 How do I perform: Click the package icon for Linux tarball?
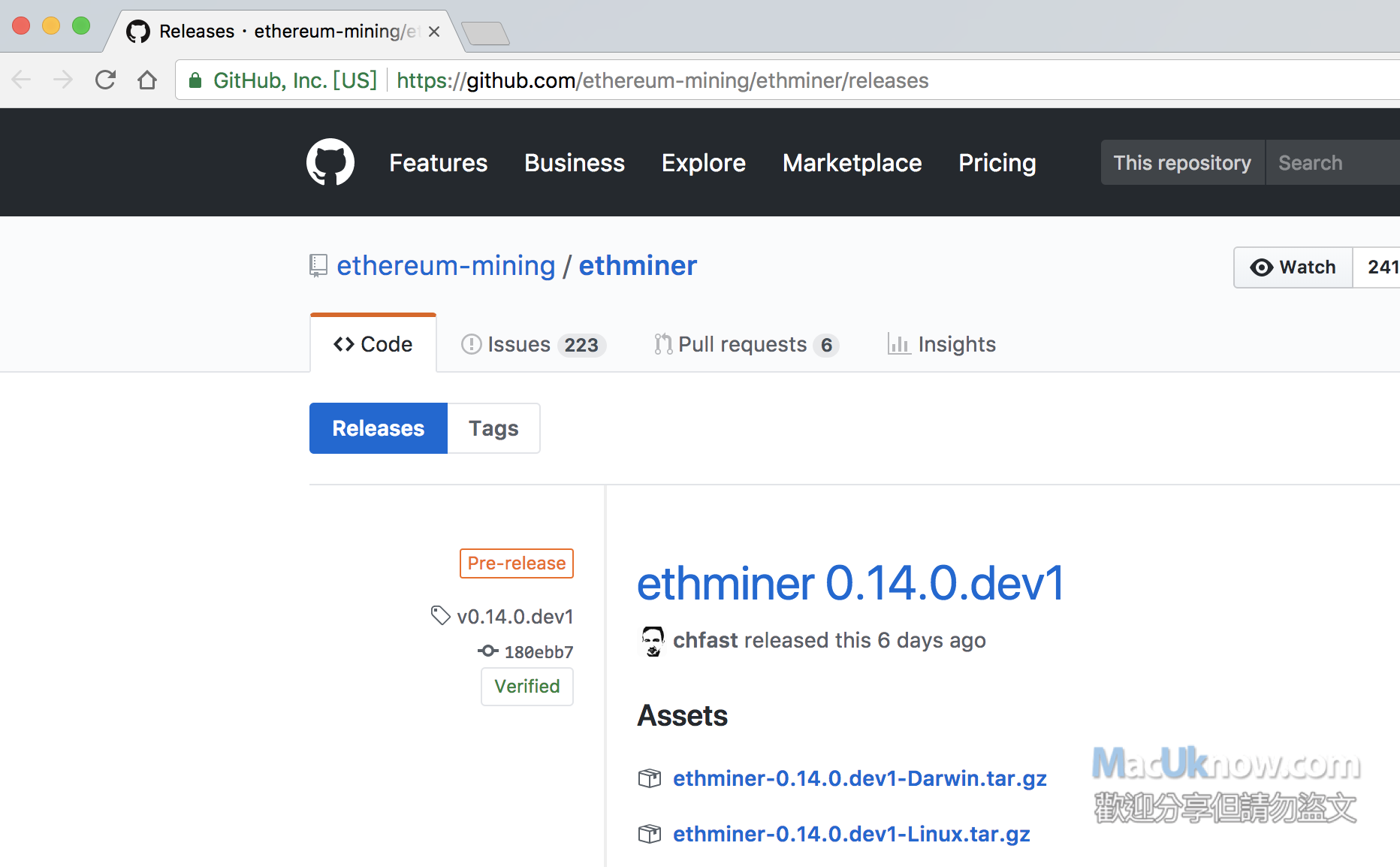pos(650,834)
